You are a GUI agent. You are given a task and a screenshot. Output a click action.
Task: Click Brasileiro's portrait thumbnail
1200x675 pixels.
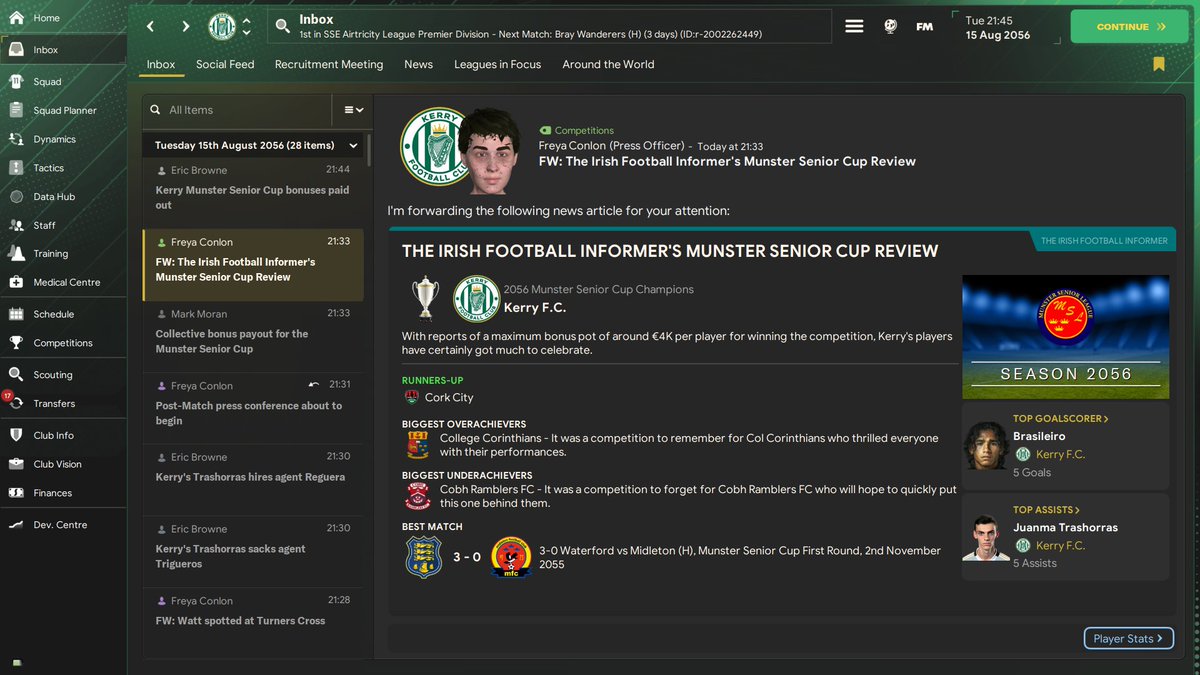pos(986,445)
